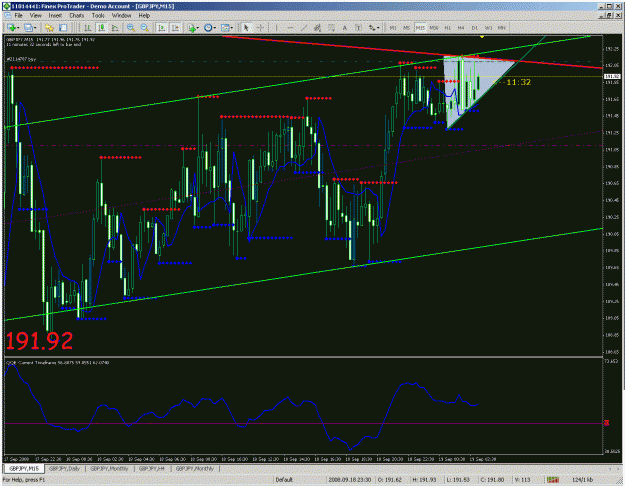Screen dimensions: 625x486
Task: Switch chart to Bar Chart type
Action: [x=87, y=28]
